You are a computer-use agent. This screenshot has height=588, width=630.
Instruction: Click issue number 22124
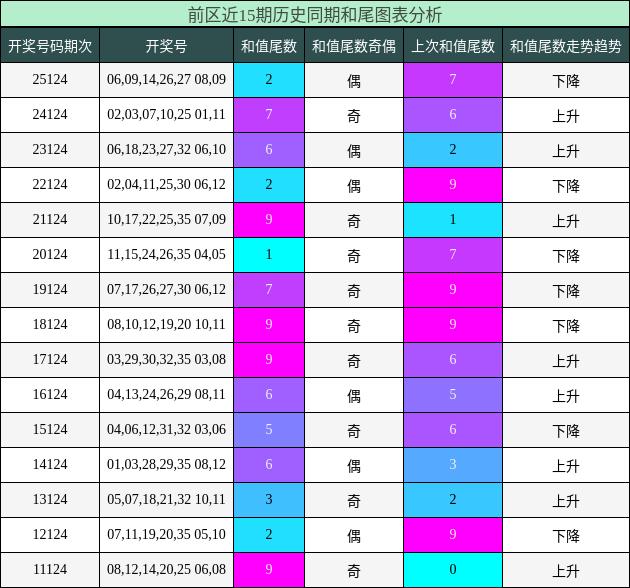click(50, 184)
